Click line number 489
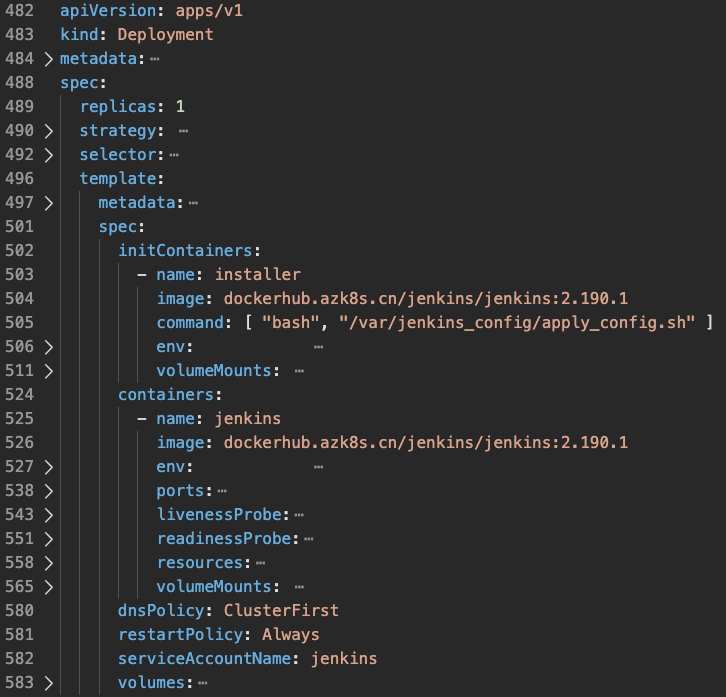This screenshot has height=697, width=726. coord(18,107)
